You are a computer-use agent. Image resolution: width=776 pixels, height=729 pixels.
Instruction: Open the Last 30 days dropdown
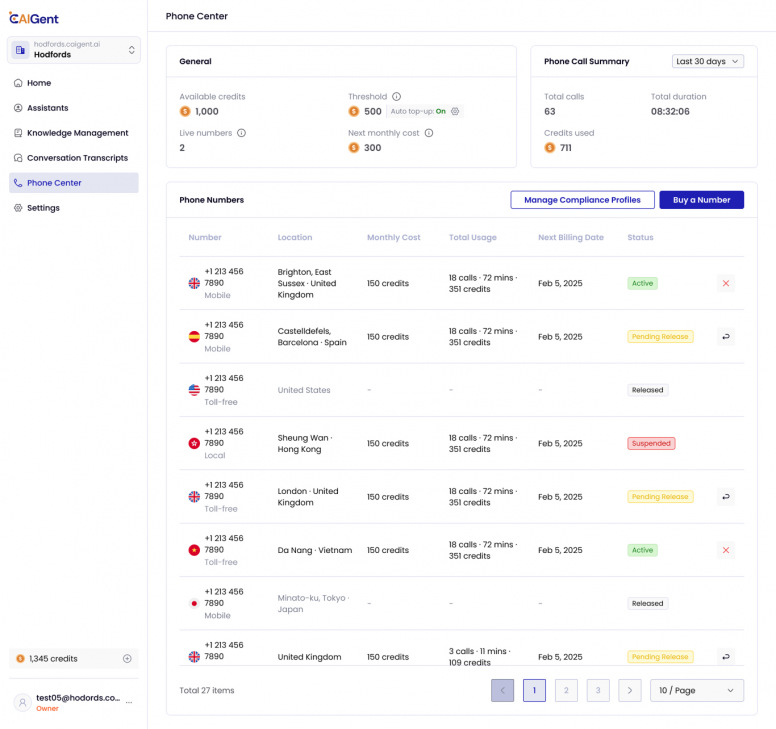tap(708, 61)
